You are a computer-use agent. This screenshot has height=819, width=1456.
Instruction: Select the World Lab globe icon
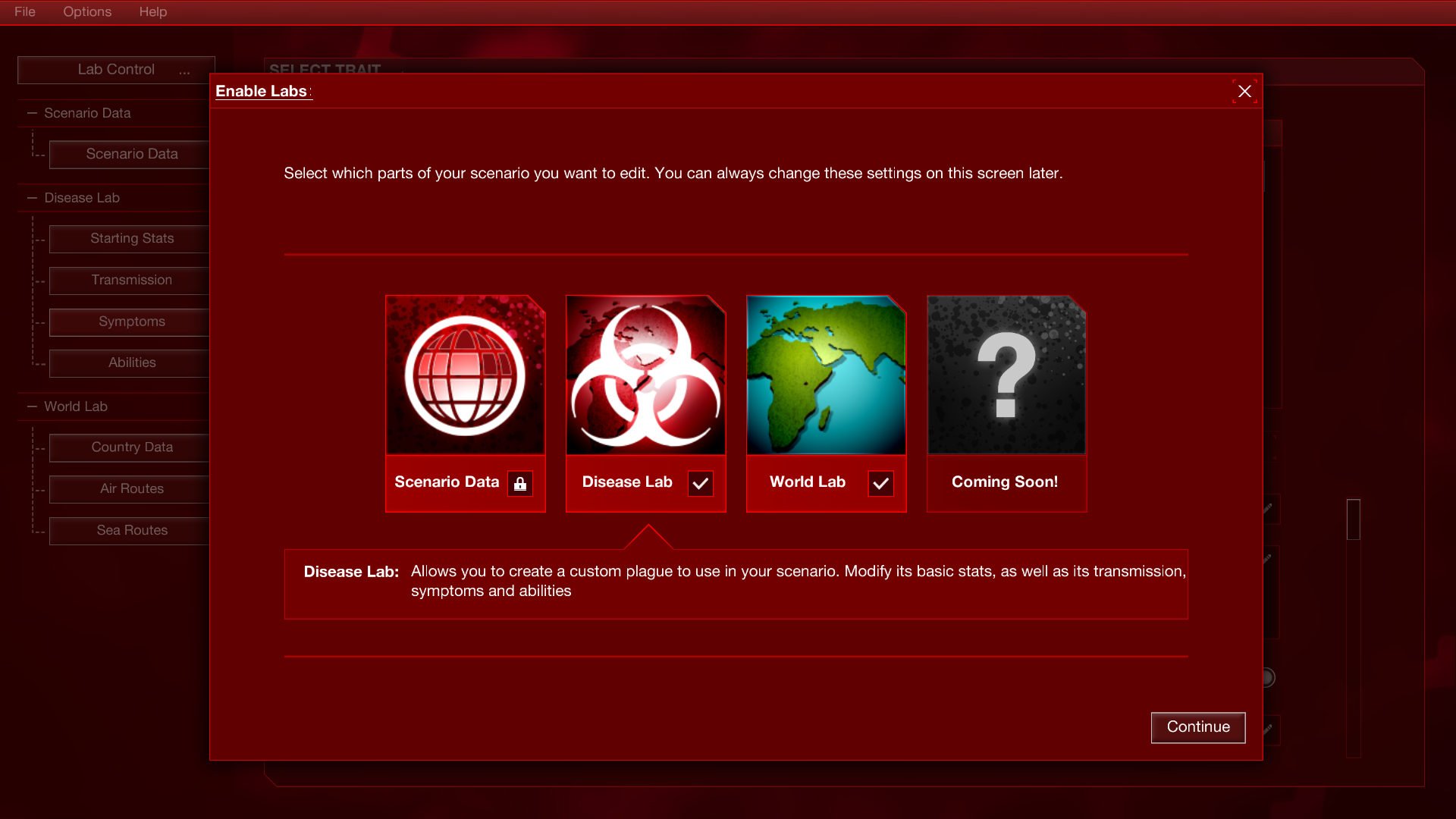point(826,375)
